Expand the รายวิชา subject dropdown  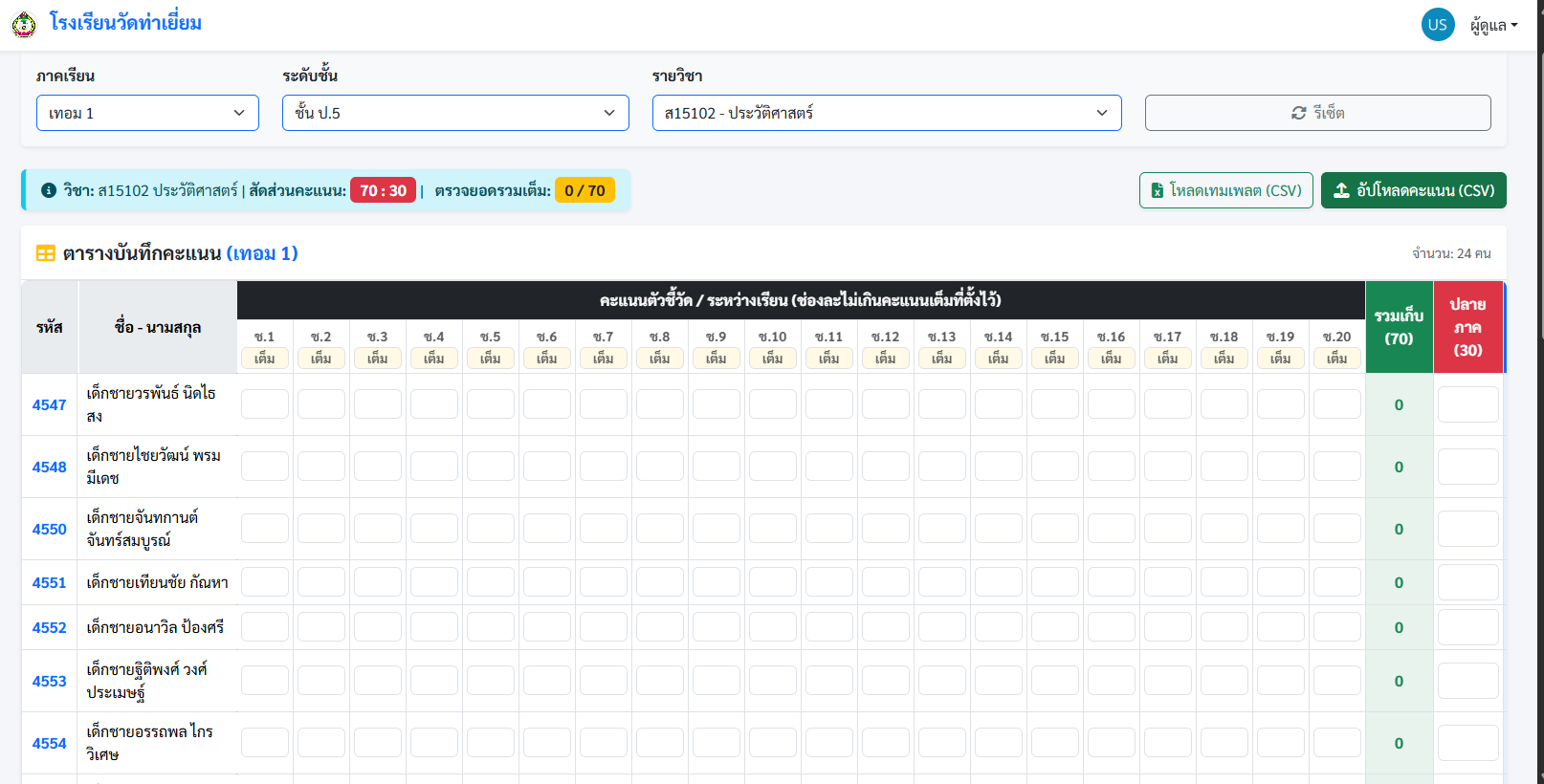pyautogui.click(x=887, y=113)
